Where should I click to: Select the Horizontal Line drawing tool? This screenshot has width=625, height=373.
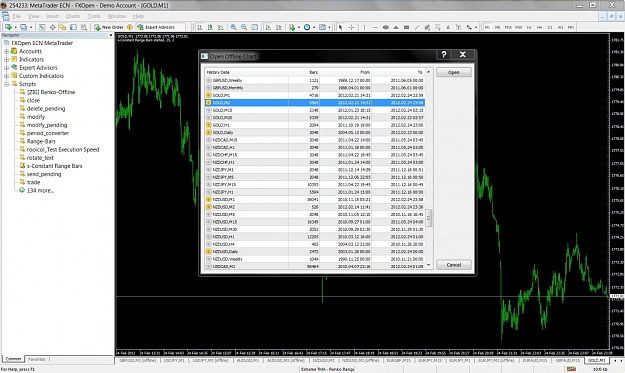click(x=375, y=27)
